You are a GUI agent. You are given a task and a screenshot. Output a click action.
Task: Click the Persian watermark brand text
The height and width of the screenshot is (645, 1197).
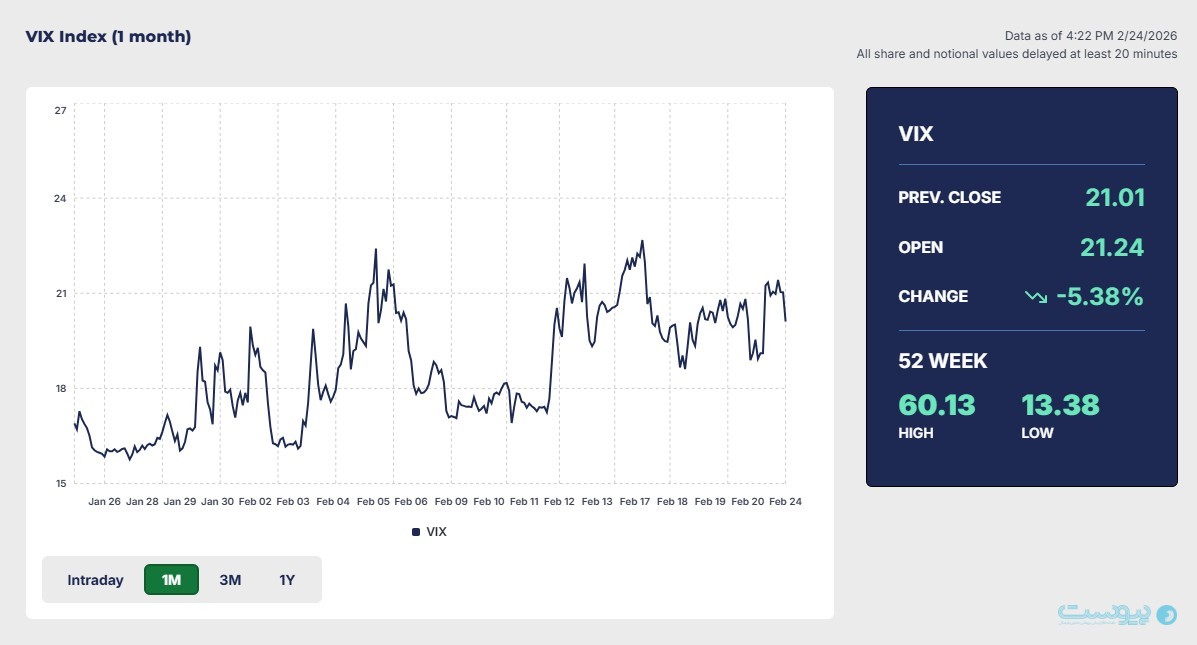coord(1105,614)
